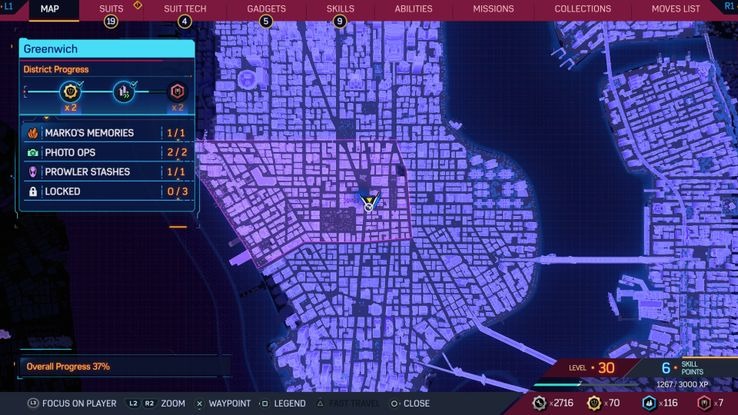Open the Suits tab

(x=111, y=9)
